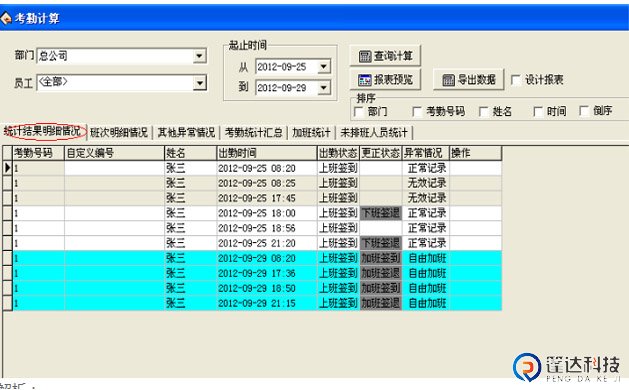Check the 部门 sort checkbox
This screenshot has width=629, height=390.
359,111
